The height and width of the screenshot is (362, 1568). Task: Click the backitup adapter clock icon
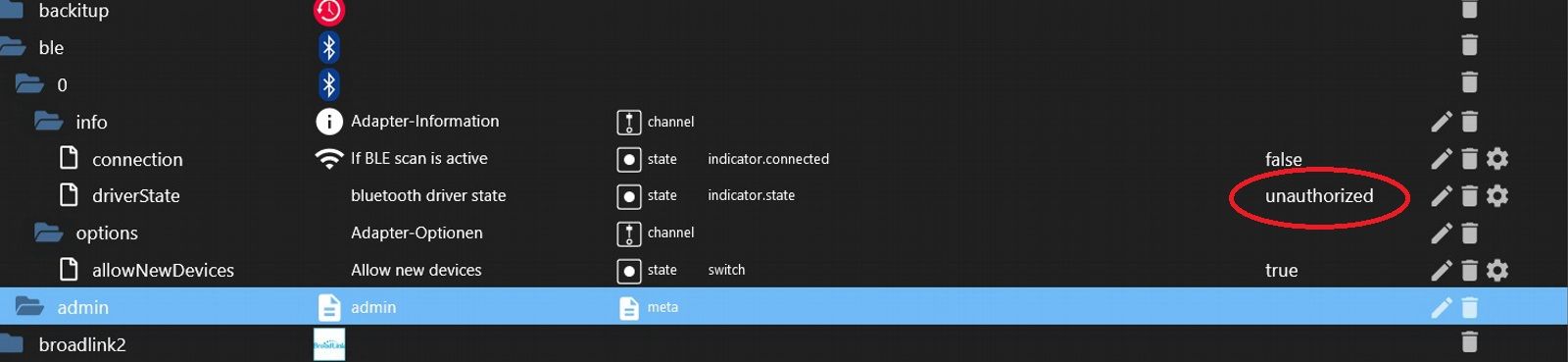329,11
